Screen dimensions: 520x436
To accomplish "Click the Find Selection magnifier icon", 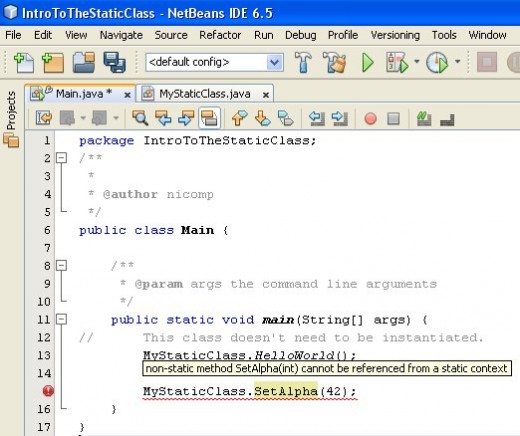I will click(x=140, y=118).
